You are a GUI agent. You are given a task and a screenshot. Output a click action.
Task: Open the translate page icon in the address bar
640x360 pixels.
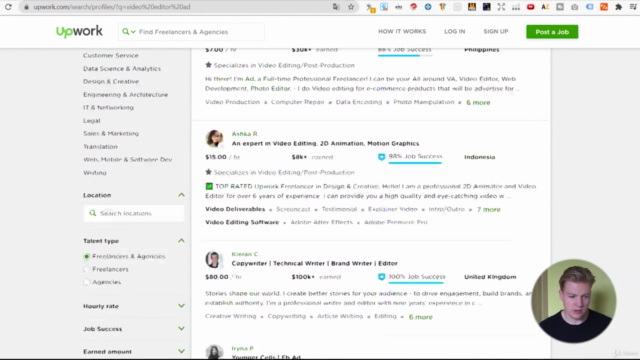336,7
